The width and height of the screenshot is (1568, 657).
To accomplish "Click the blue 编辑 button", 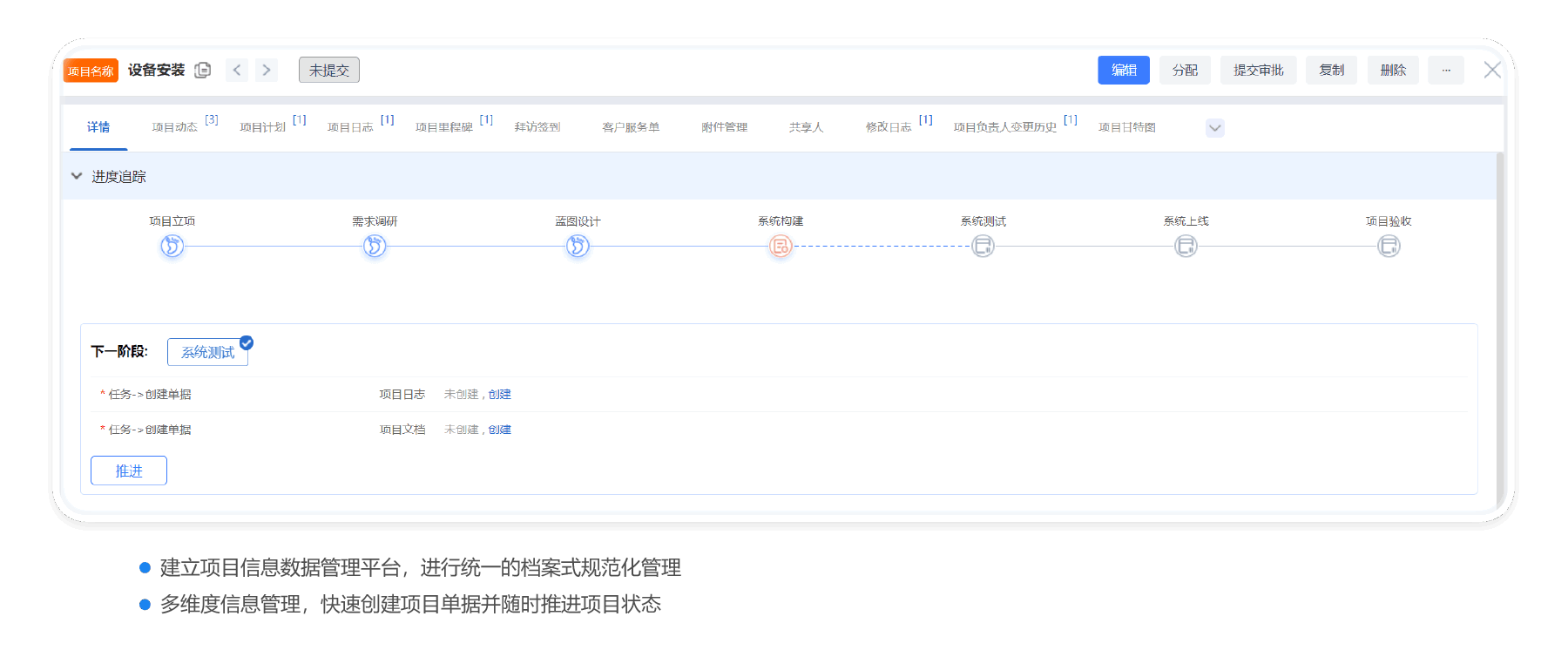I will [1123, 70].
